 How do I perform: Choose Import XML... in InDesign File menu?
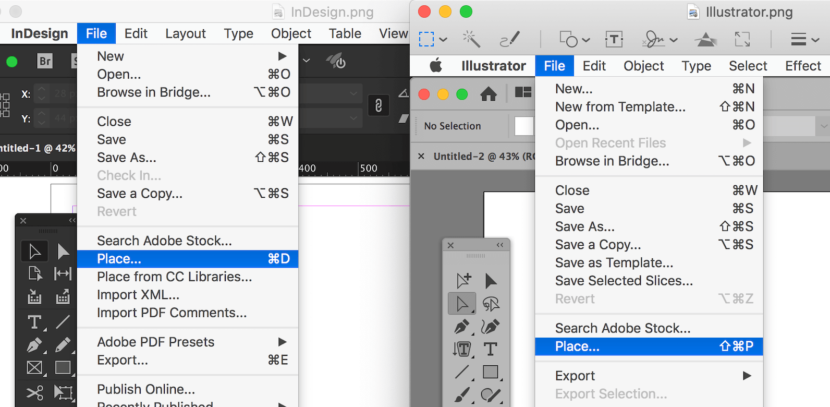pyautogui.click(x=188, y=295)
